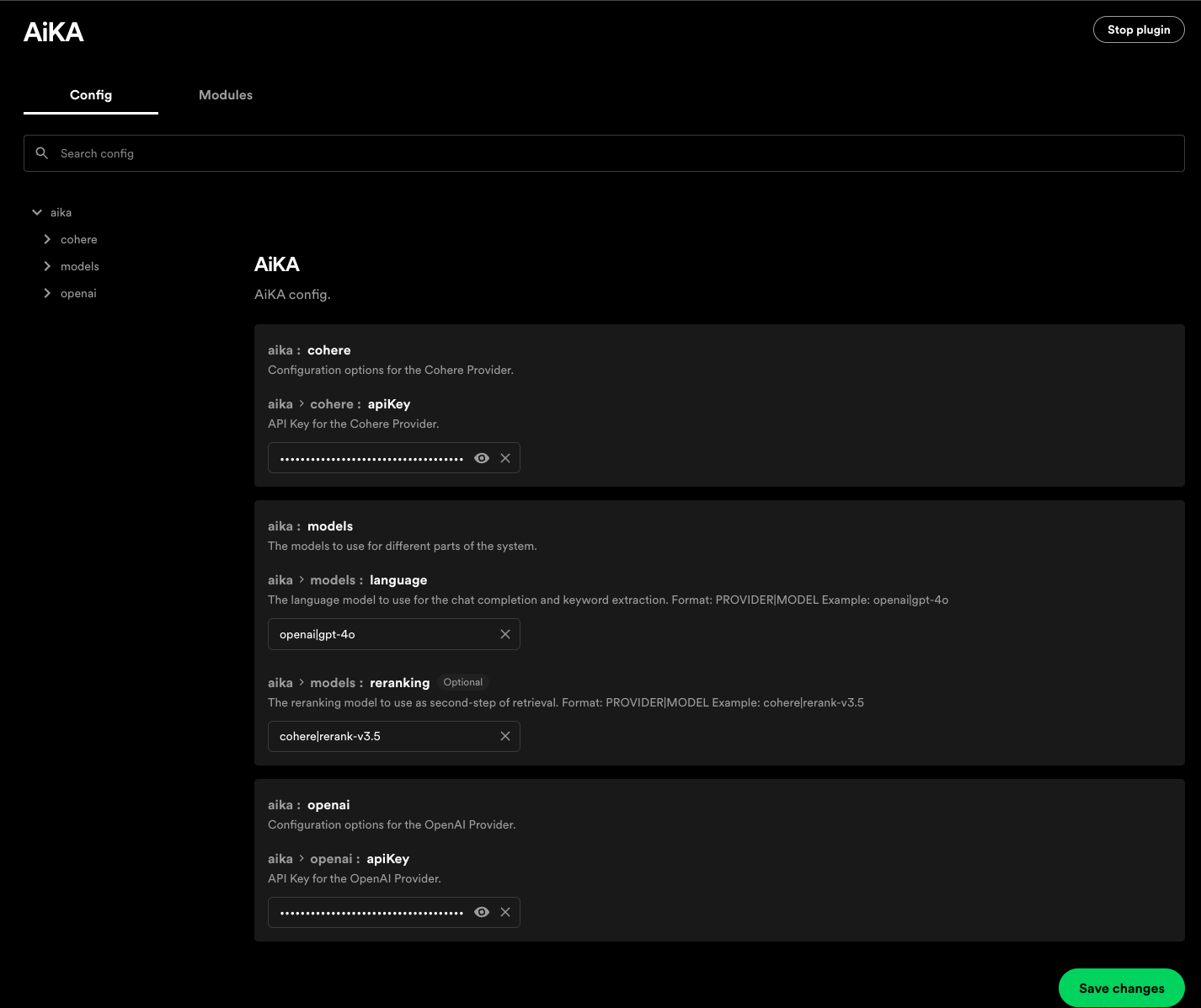Reveal the OpenAI apiKey with eye icon

pyautogui.click(x=482, y=912)
